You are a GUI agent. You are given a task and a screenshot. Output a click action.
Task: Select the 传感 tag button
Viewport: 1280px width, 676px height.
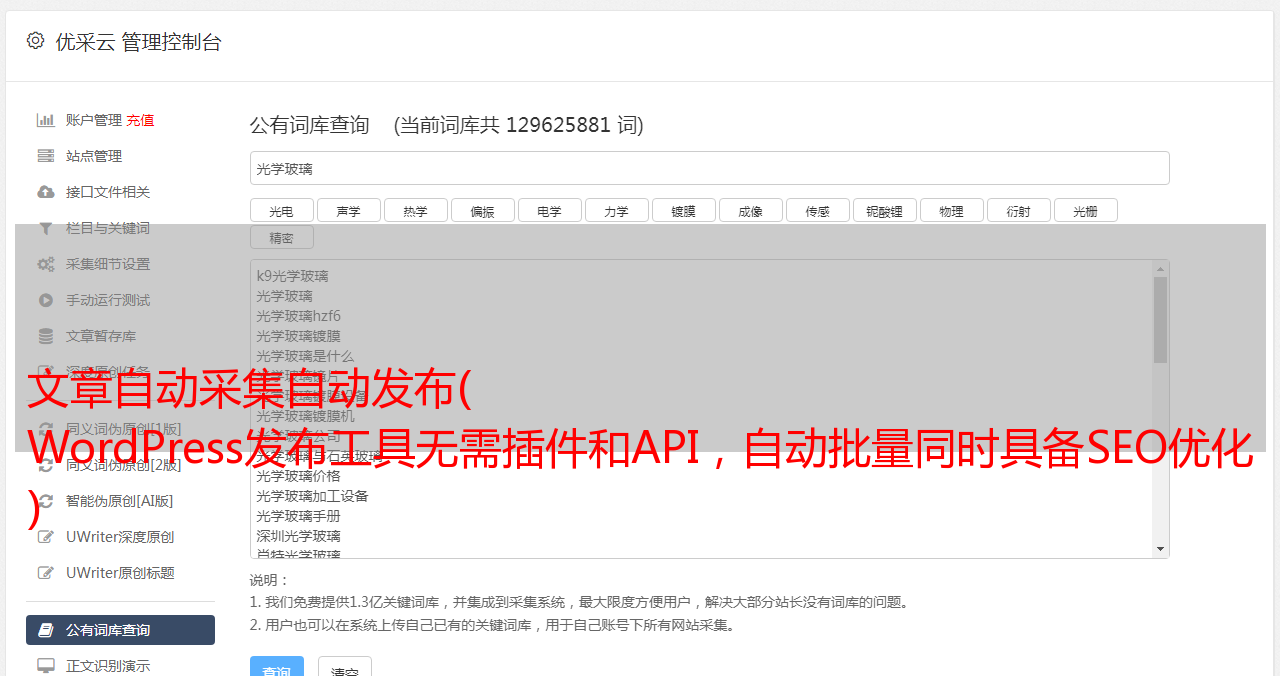(x=817, y=210)
